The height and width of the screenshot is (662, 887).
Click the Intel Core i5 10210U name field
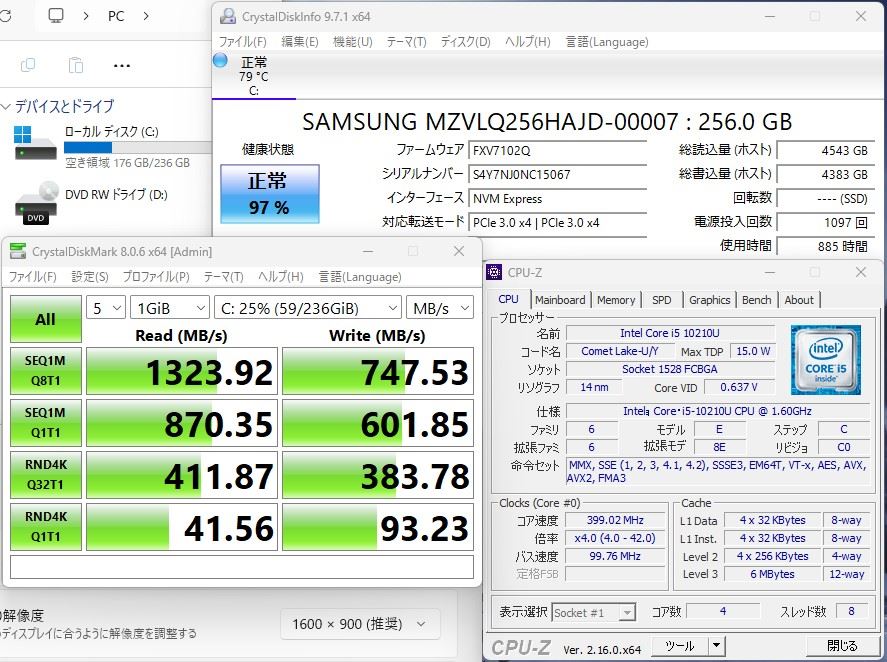pos(670,333)
